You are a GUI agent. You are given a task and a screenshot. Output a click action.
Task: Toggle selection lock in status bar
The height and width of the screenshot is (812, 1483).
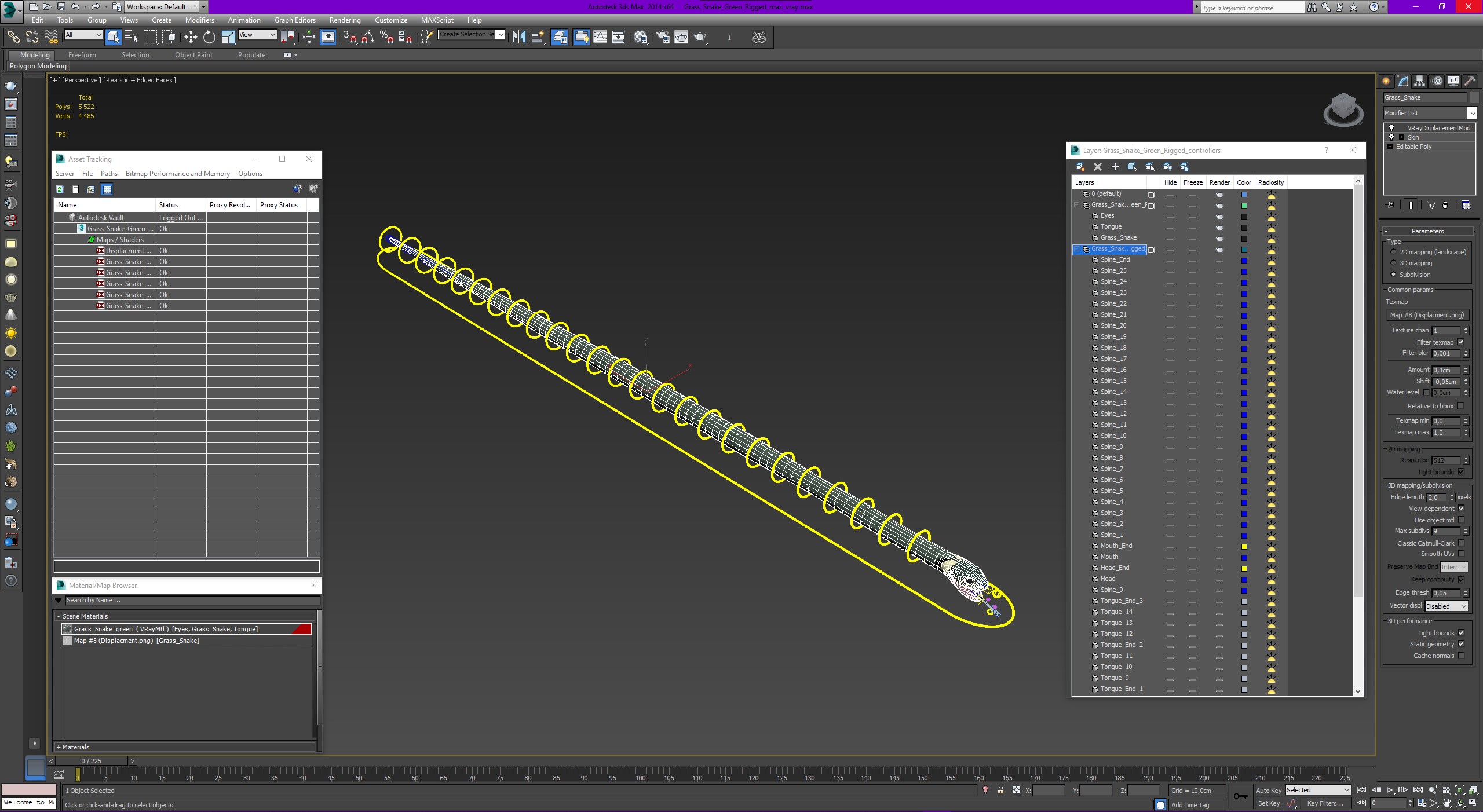(x=1000, y=790)
